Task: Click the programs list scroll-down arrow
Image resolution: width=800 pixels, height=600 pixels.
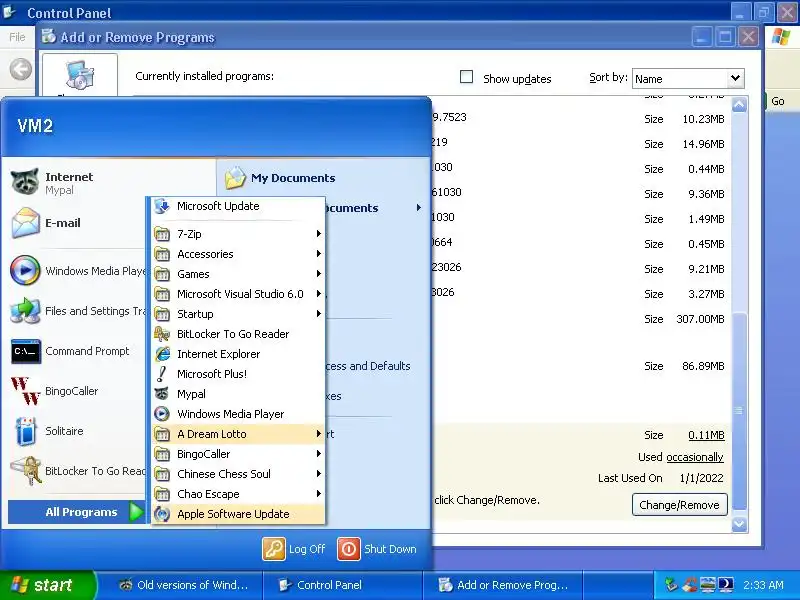Action: [739, 524]
